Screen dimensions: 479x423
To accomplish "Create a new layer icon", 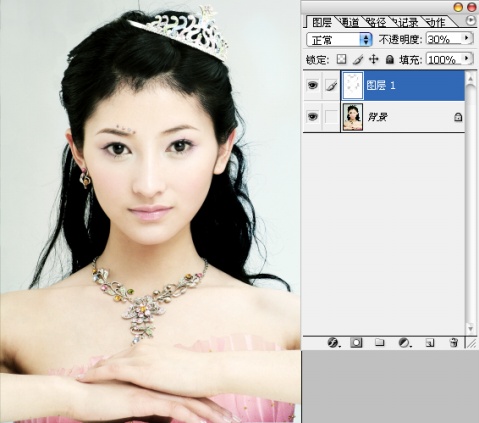I will point(430,343).
